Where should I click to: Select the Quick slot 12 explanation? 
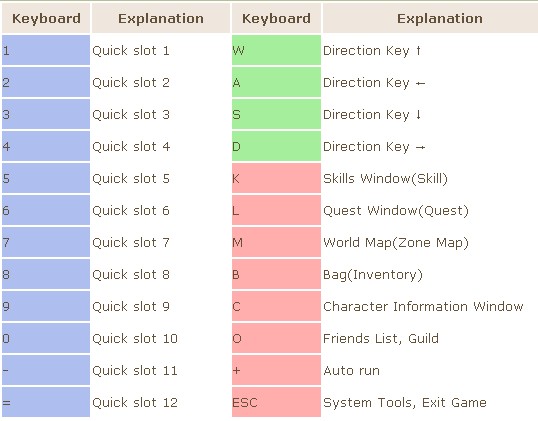pos(135,402)
